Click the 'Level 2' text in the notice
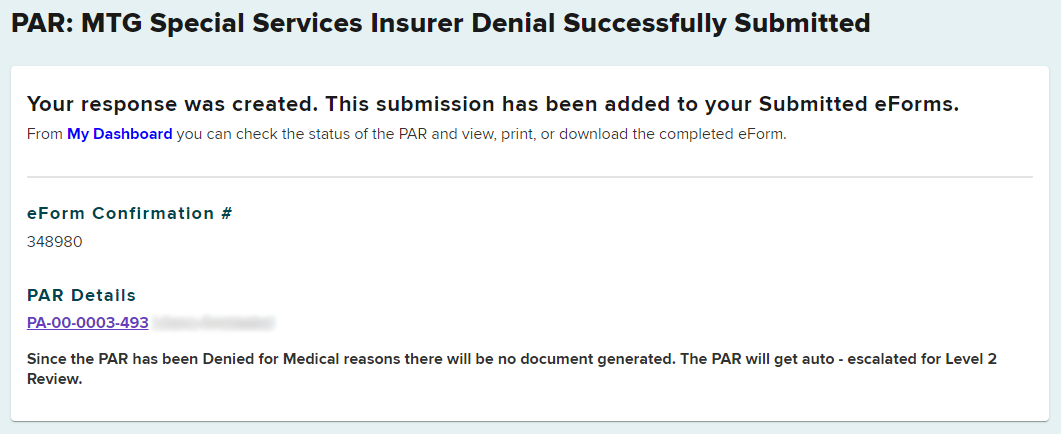The image size is (1061, 434). click(1000, 359)
